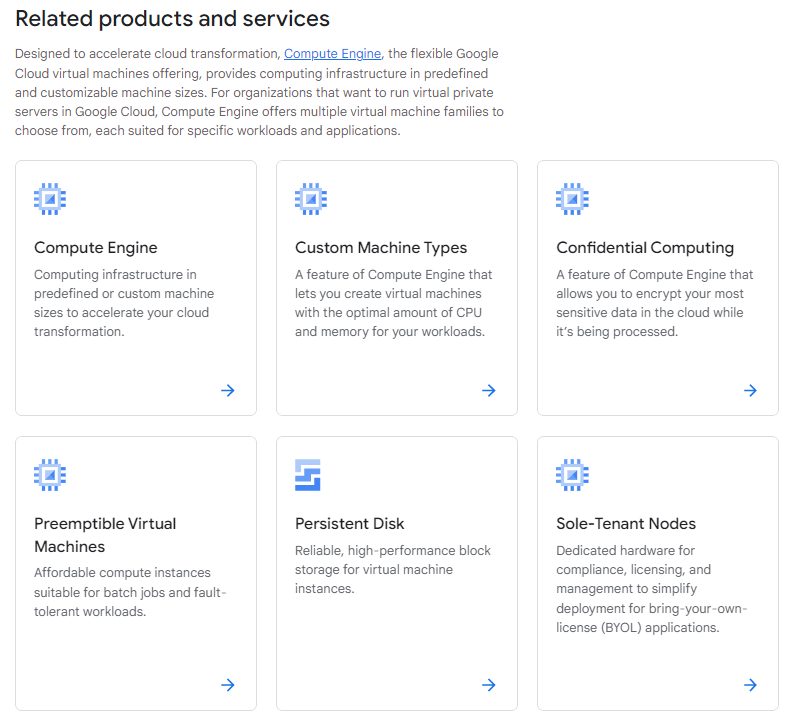Image resolution: width=794 pixels, height=723 pixels.
Task: Follow the arrow on Compute Engine card
Action: click(228, 390)
